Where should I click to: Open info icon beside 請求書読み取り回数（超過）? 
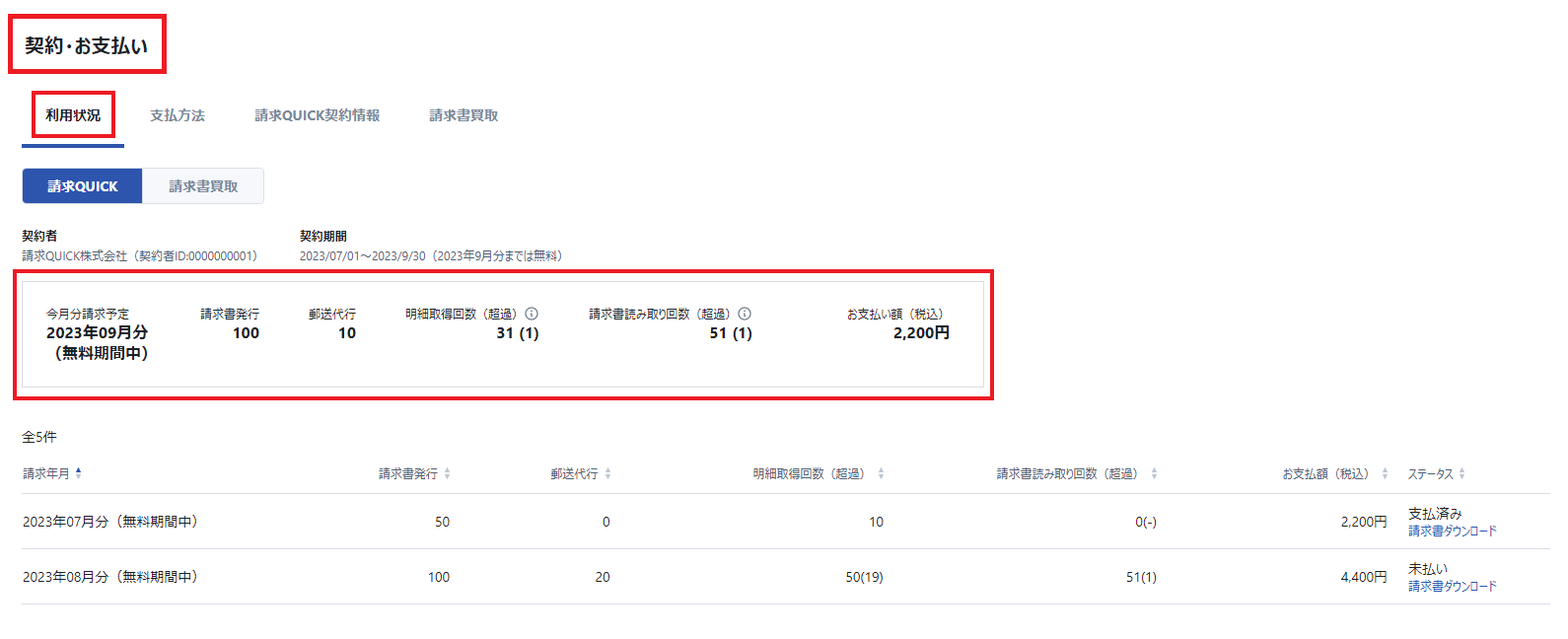tap(745, 314)
